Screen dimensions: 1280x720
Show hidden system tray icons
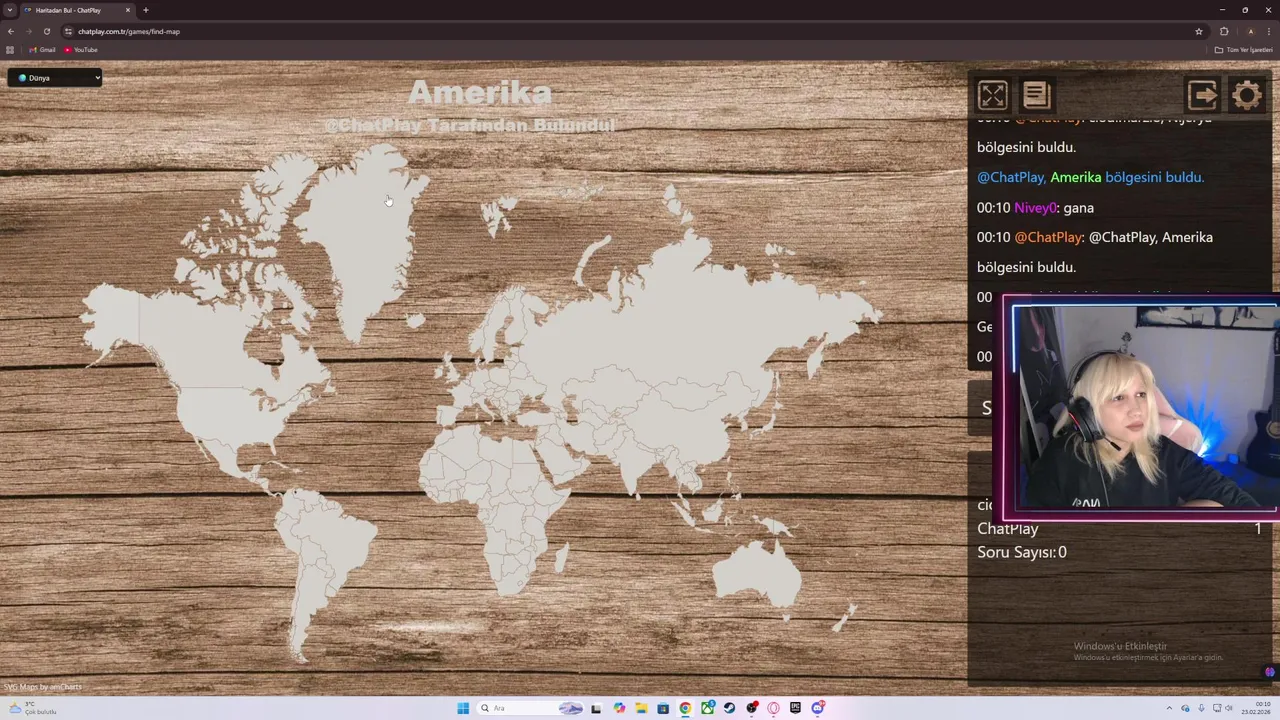[1169, 708]
